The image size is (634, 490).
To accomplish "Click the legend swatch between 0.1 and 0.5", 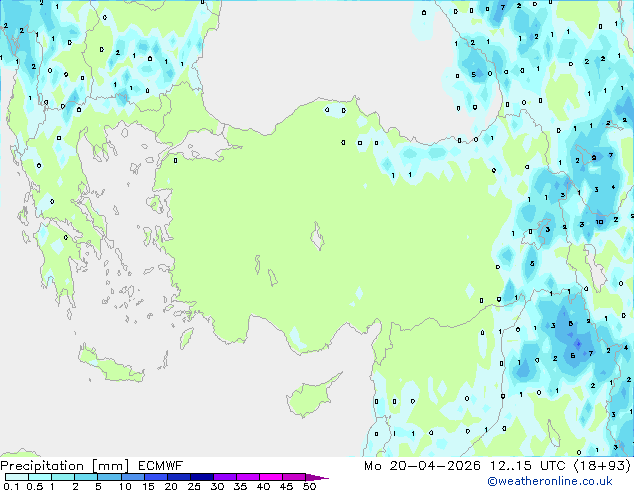I will click(17, 477).
